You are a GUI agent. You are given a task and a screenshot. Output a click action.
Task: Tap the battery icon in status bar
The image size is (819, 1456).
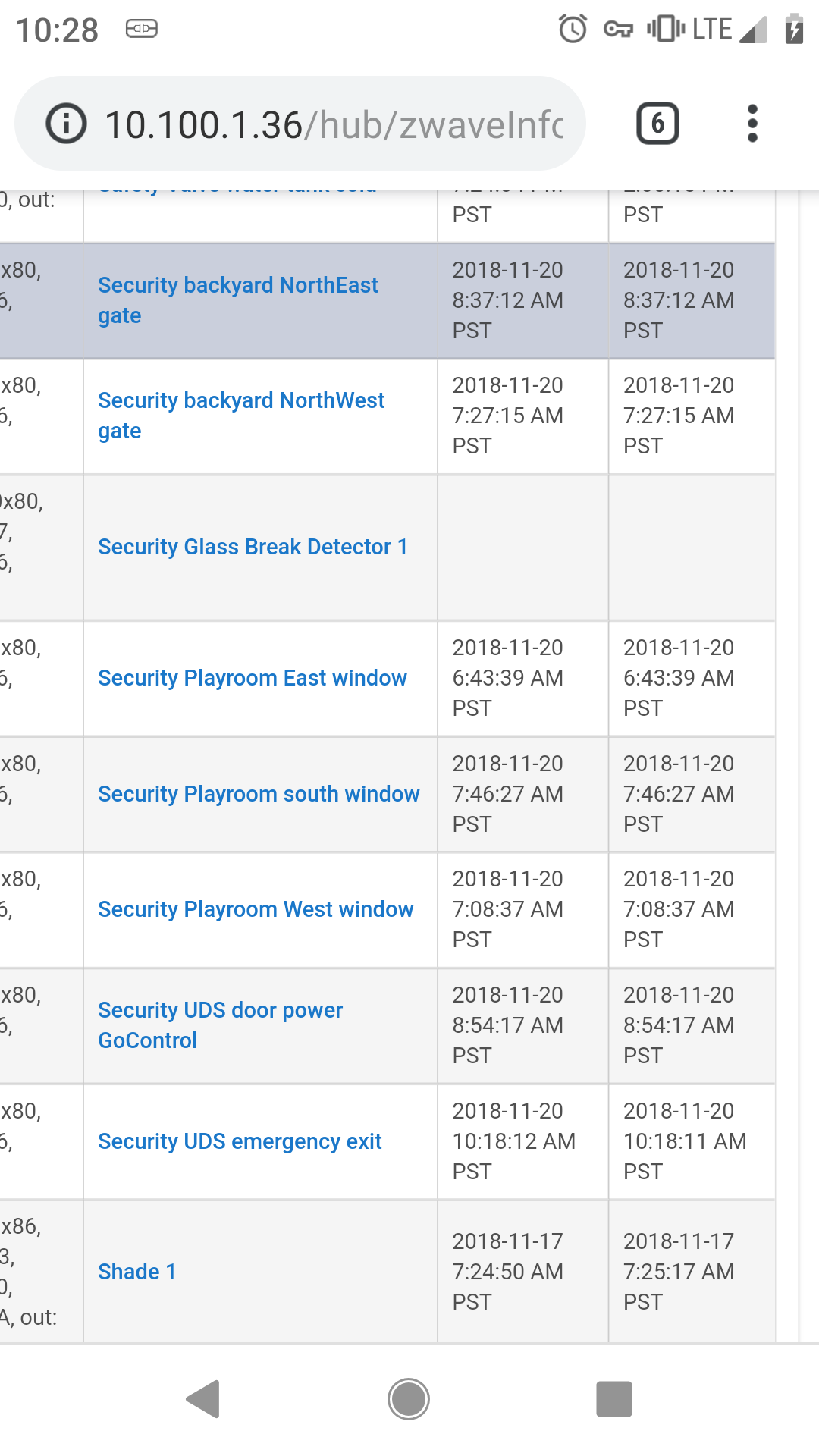point(794,29)
